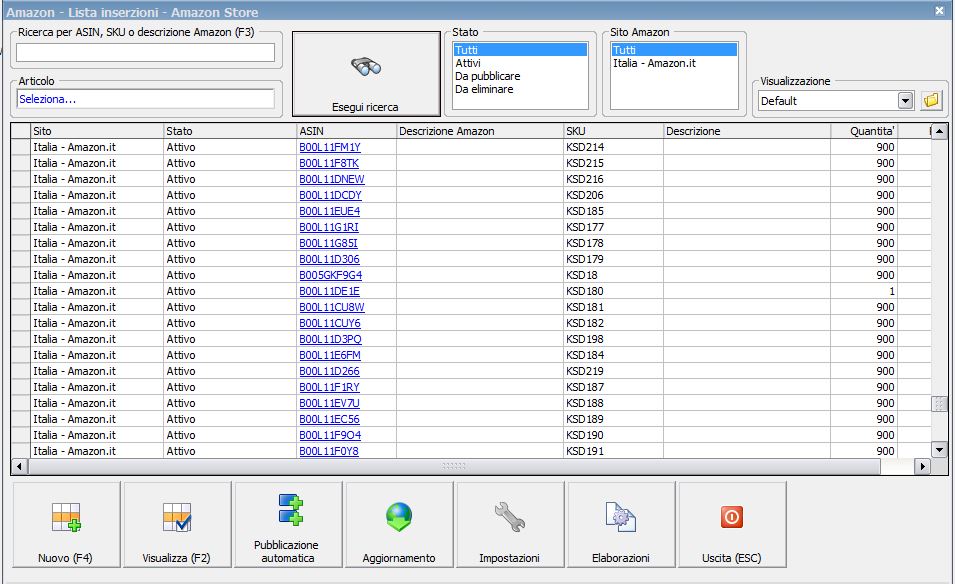Image resolution: width=955 pixels, height=584 pixels.
Task: Select the SKU cell KSD180
Action: coord(613,291)
